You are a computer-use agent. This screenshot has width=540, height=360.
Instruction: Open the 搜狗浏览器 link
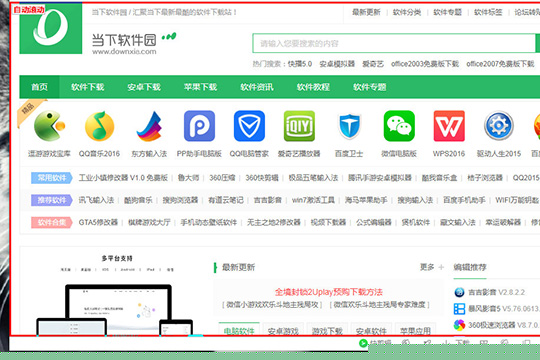tap(180, 200)
